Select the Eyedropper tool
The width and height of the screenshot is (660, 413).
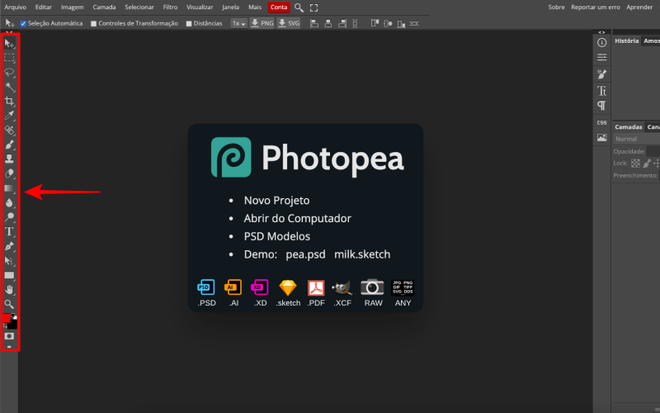click(x=9, y=115)
